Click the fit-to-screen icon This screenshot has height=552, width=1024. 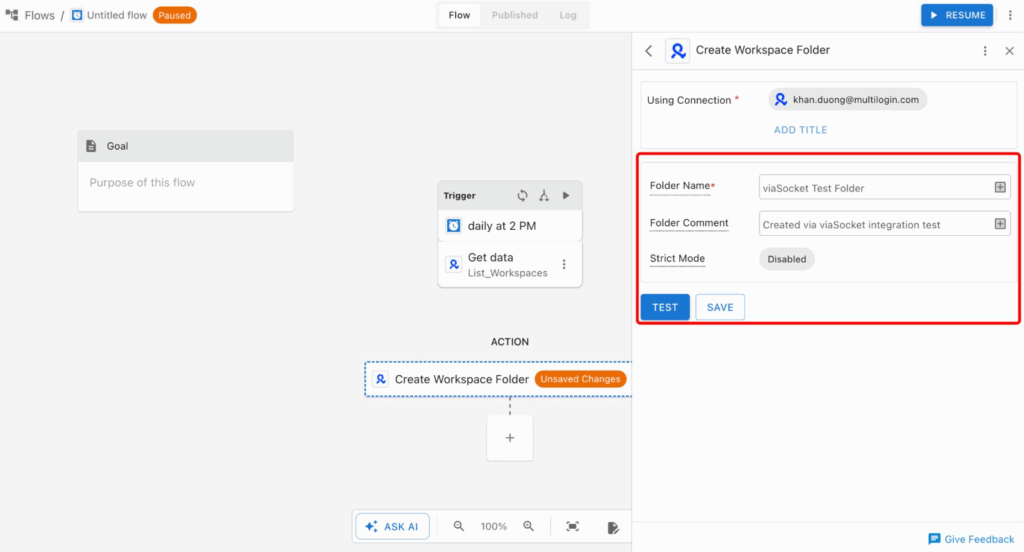573,527
